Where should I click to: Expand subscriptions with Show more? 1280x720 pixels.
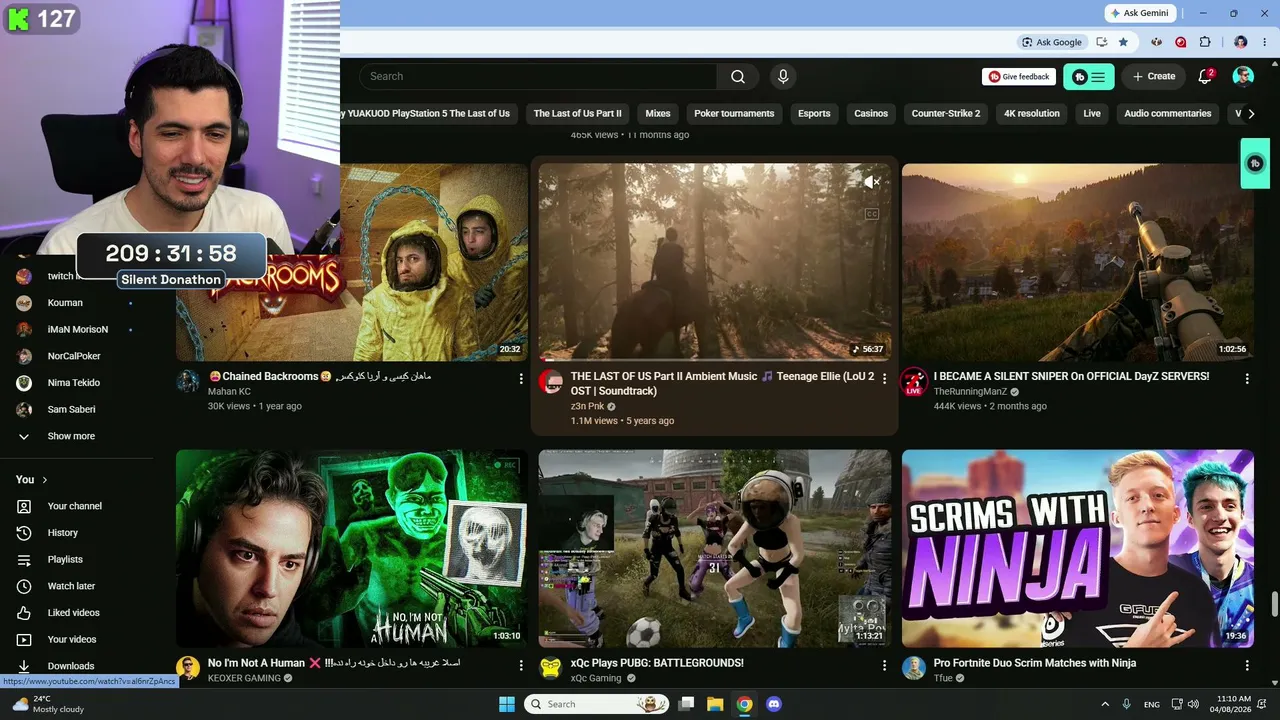pyautogui.click(x=71, y=436)
